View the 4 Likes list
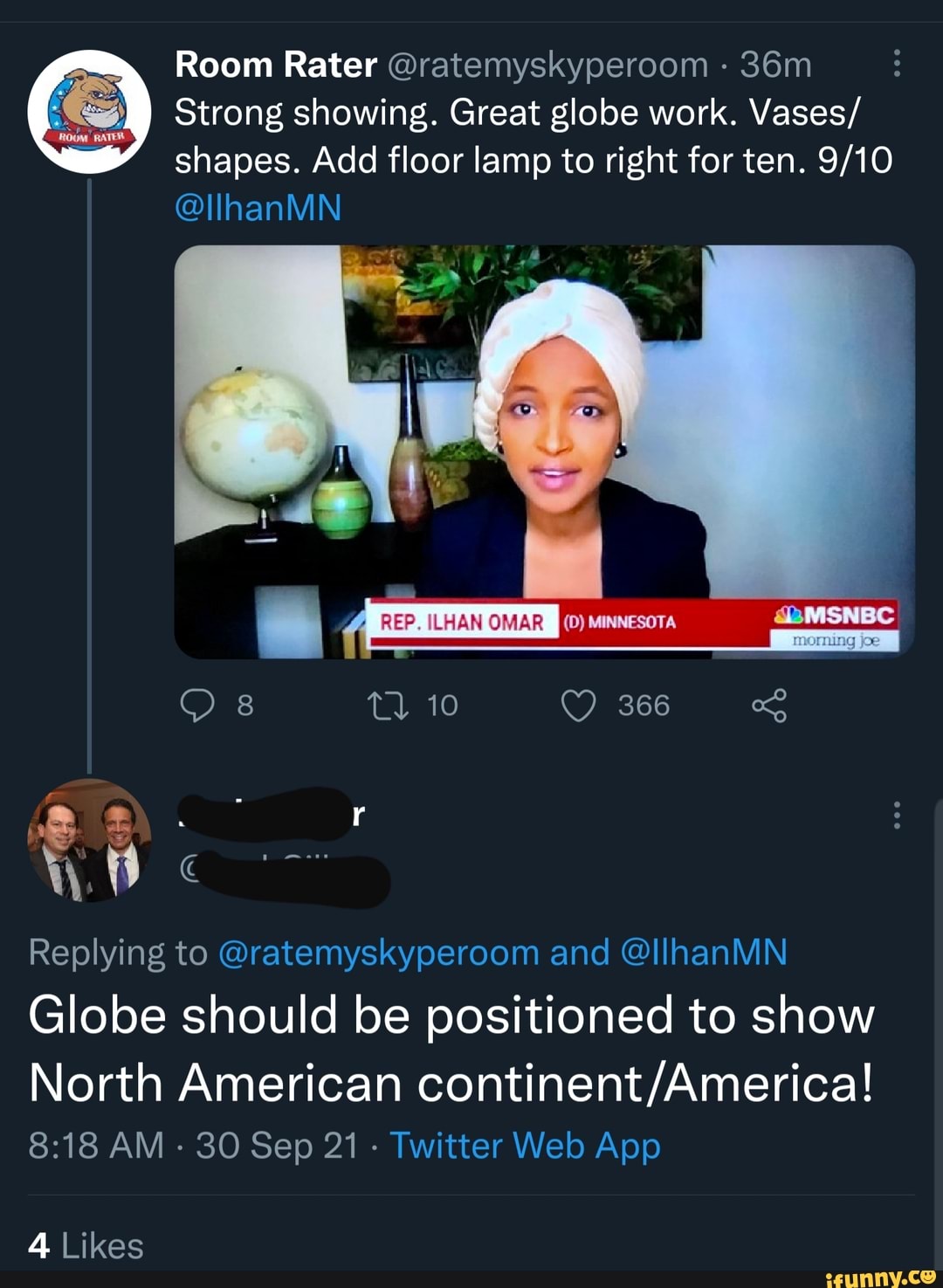Viewport: 943px width, 1288px height. click(86, 1246)
